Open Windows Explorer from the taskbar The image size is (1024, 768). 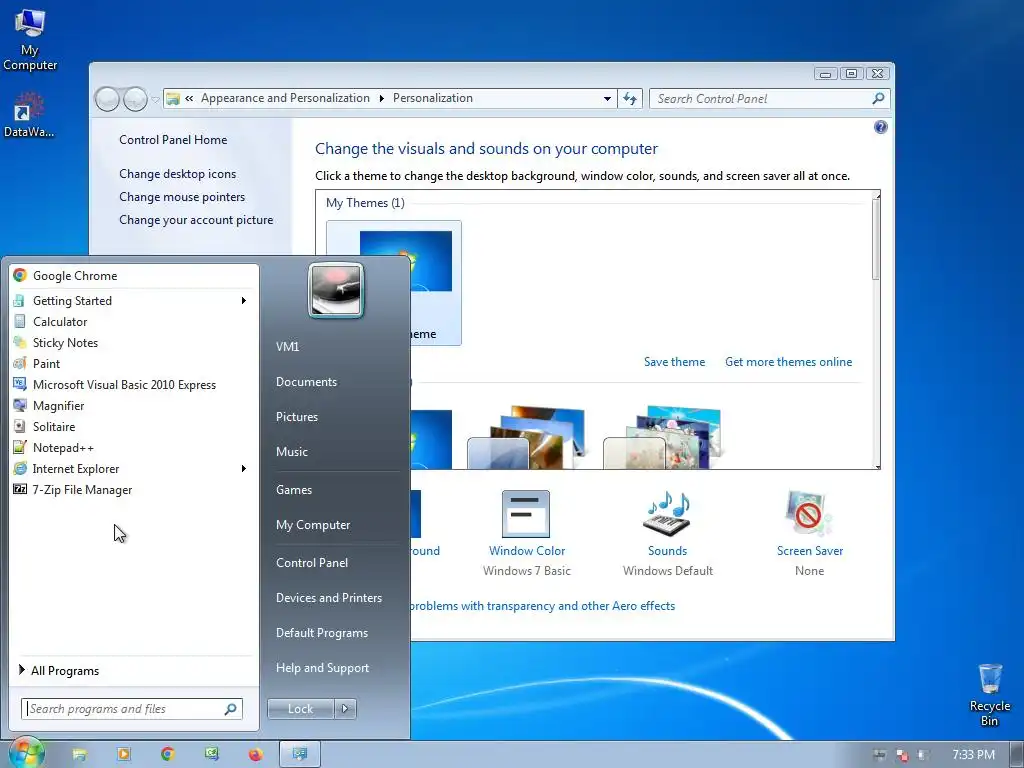coord(80,754)
